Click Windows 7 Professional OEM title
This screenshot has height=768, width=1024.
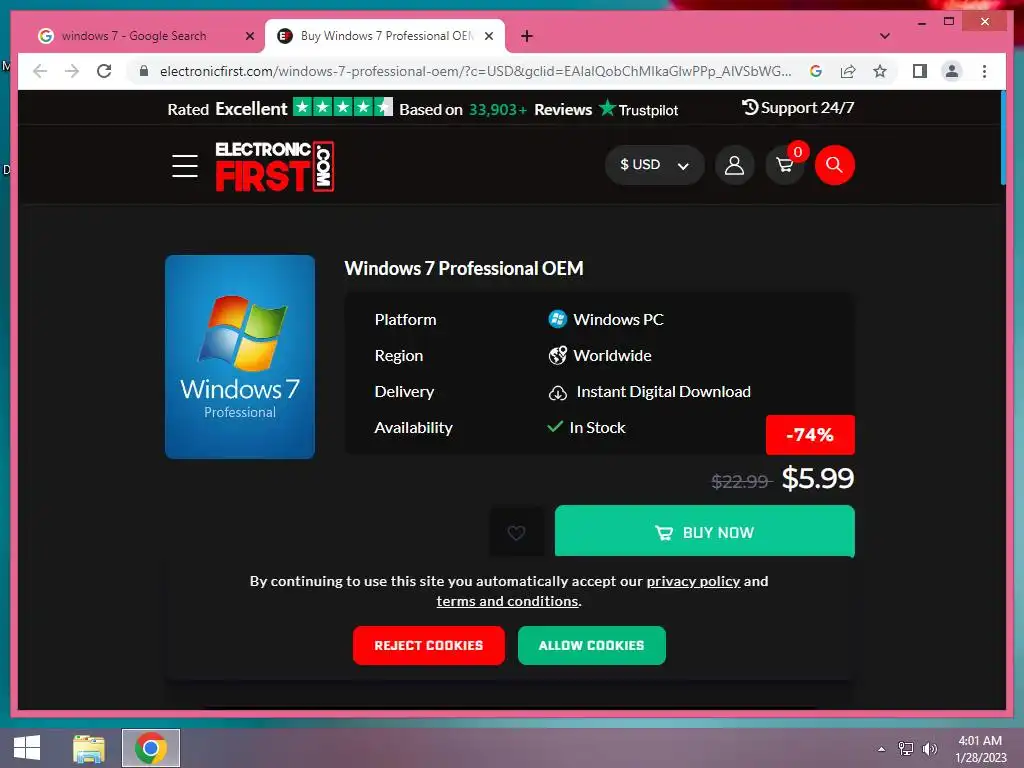tap(464, 268)
